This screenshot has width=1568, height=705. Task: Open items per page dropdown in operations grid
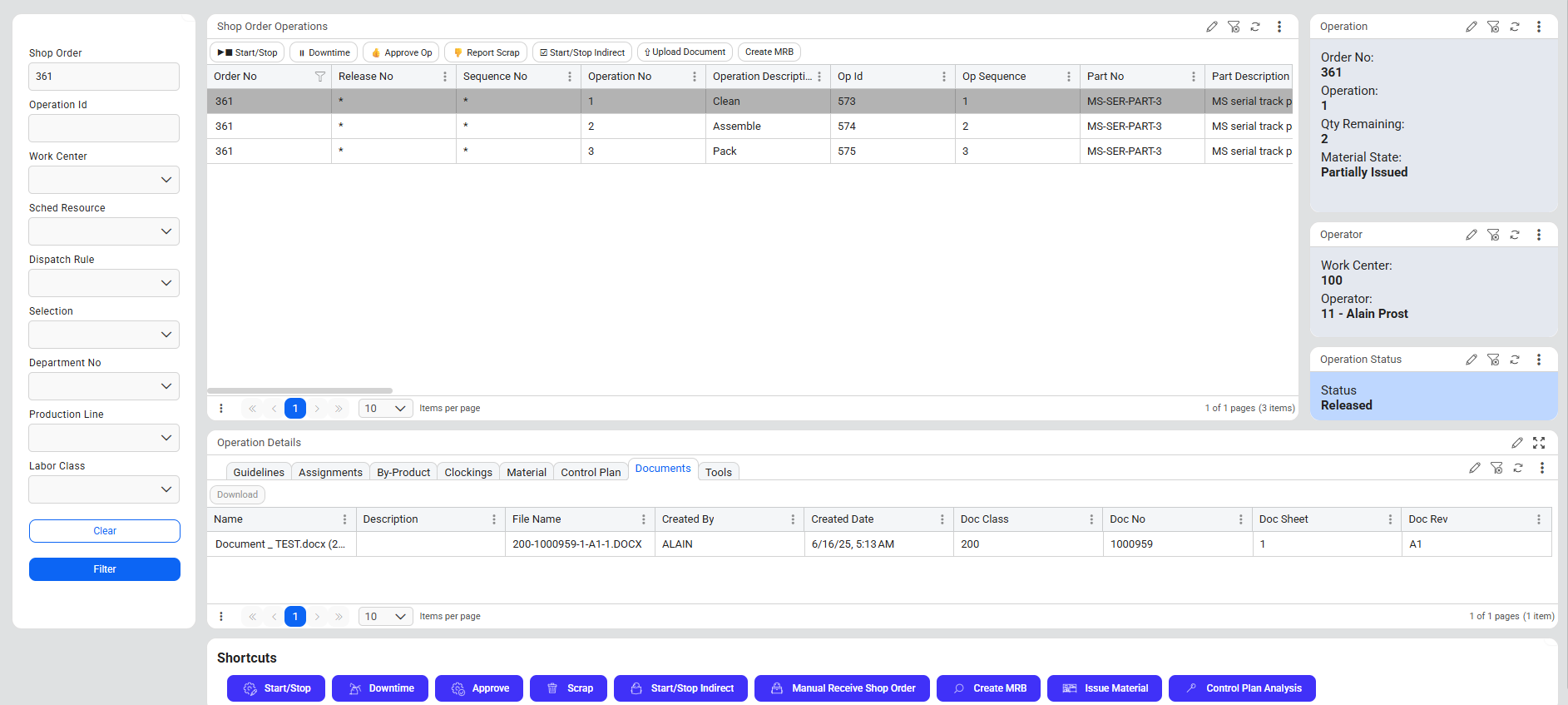pos(385,409)
